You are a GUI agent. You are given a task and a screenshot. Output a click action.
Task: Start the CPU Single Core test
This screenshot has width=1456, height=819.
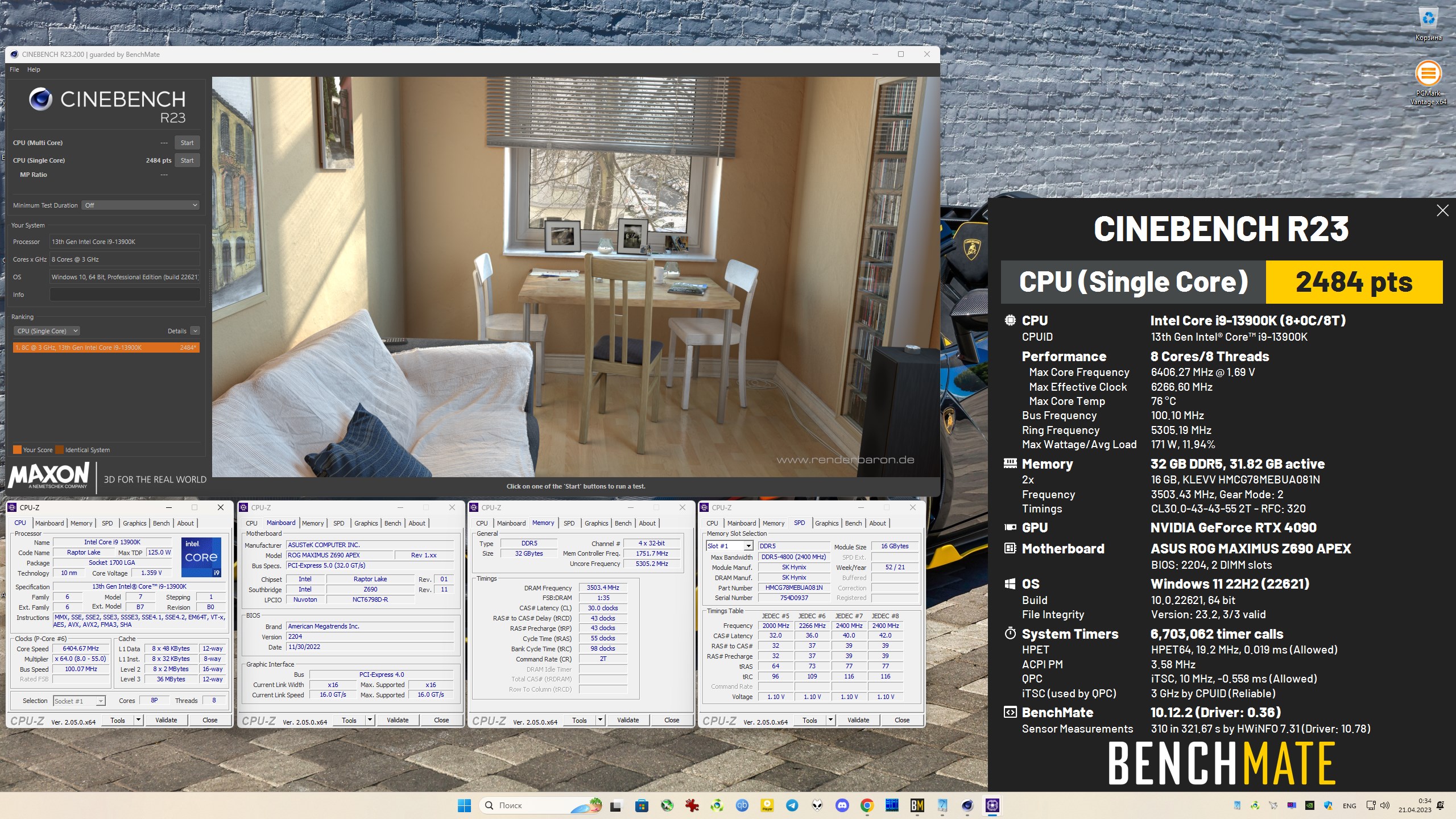click(187, 160)
